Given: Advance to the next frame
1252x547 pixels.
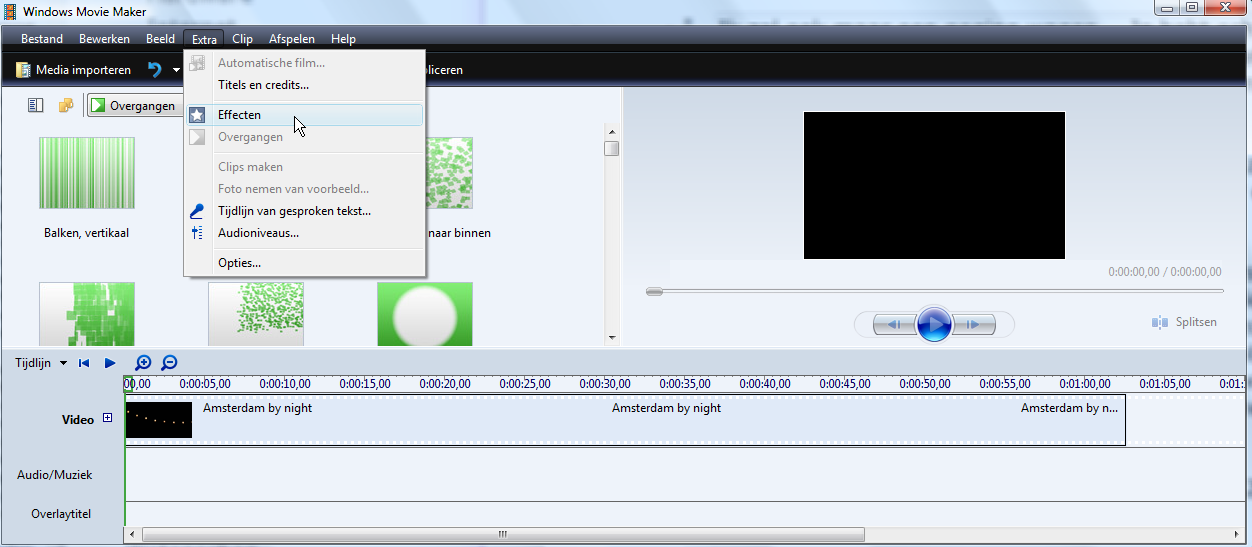Looking at the screenshot, I should 973,324.
